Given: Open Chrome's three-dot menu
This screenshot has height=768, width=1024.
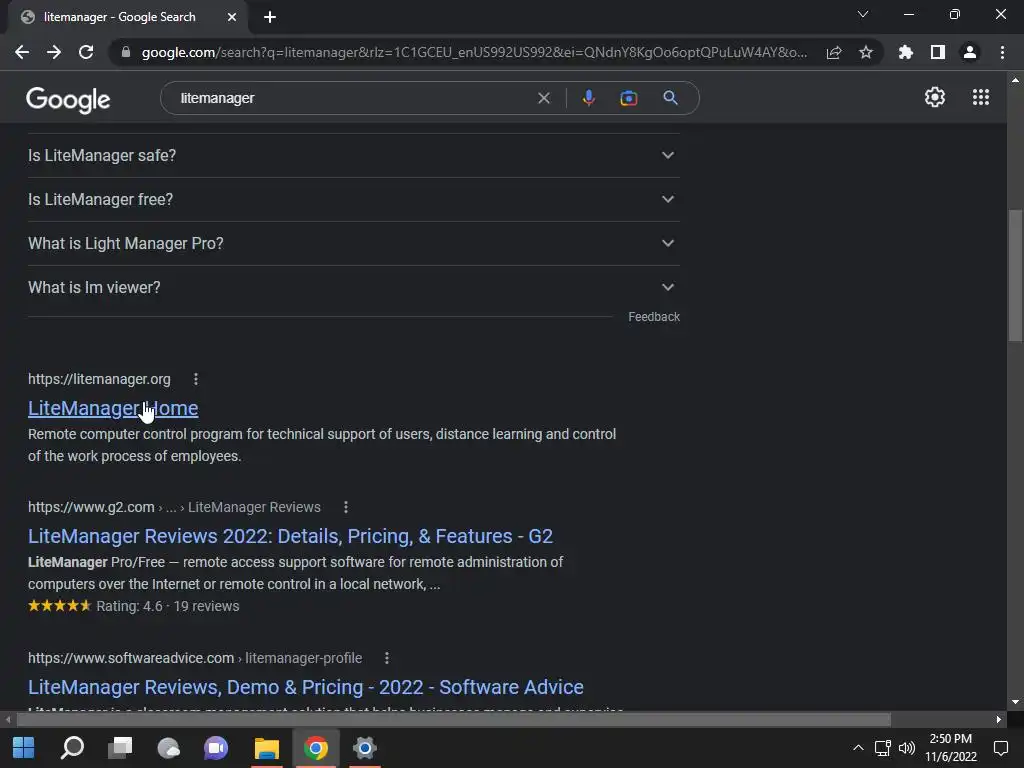Looking at the screenshot, I should point(1002,52).
